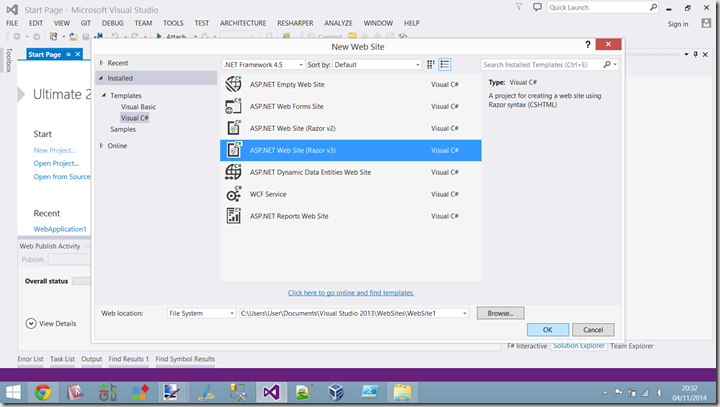The image size is (720, 407).
Task: Open Google Chrome from the taskbar
Action: click(x=43, y=393)
